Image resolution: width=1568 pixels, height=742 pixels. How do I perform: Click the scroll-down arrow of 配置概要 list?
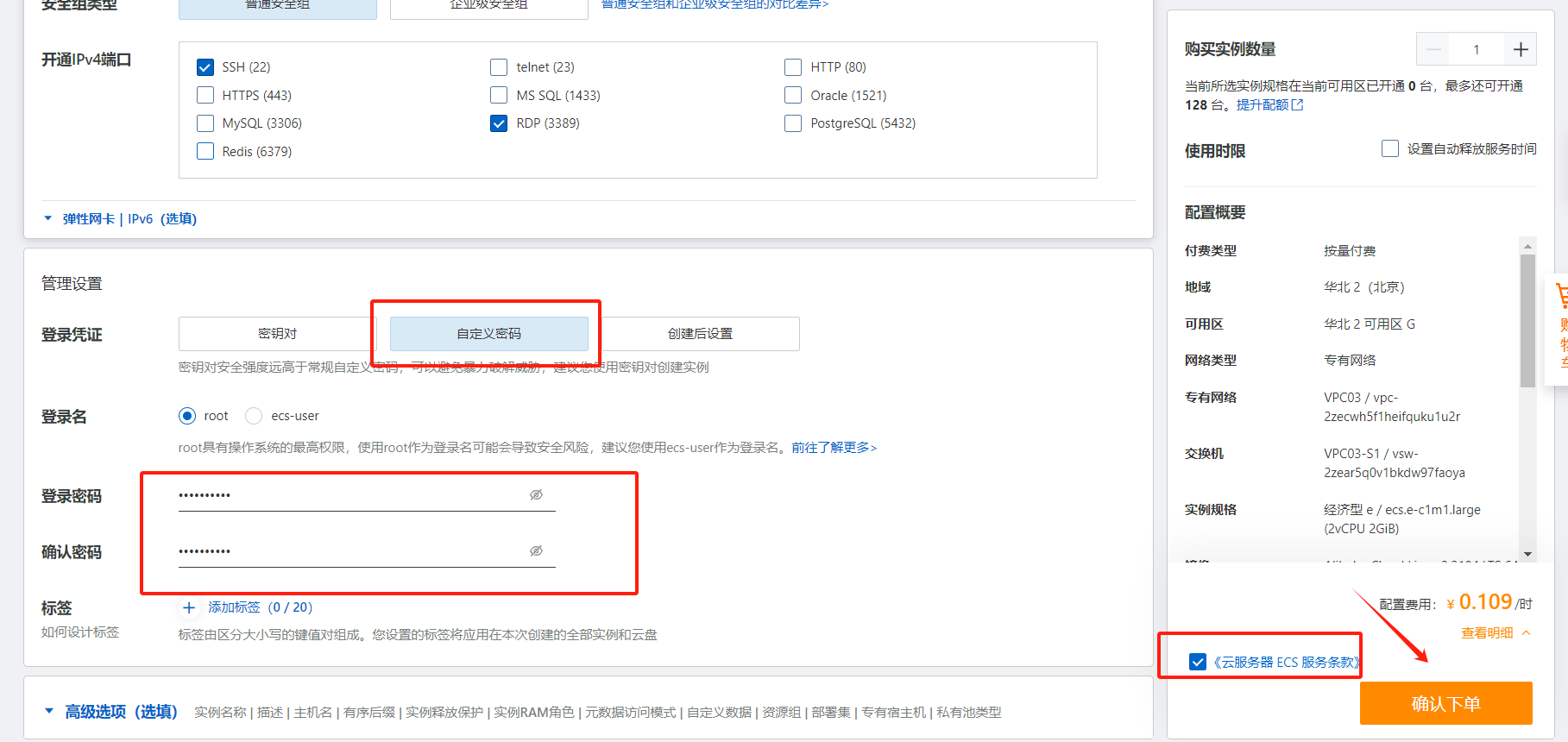1527,554
